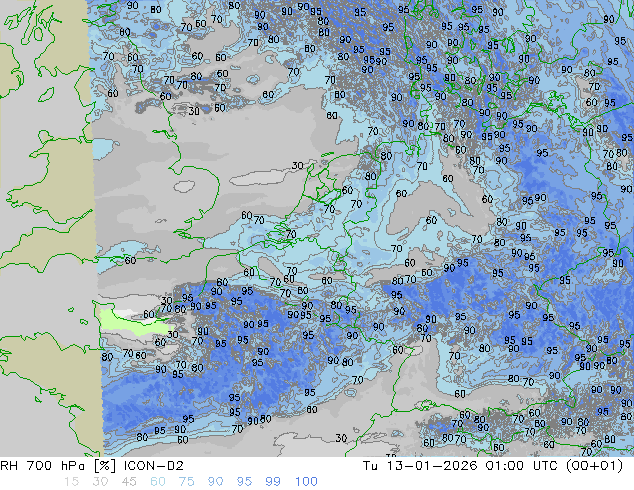Click the legend value 100
Viewport: 634px width, 490px height.
[x=306, y=482]
